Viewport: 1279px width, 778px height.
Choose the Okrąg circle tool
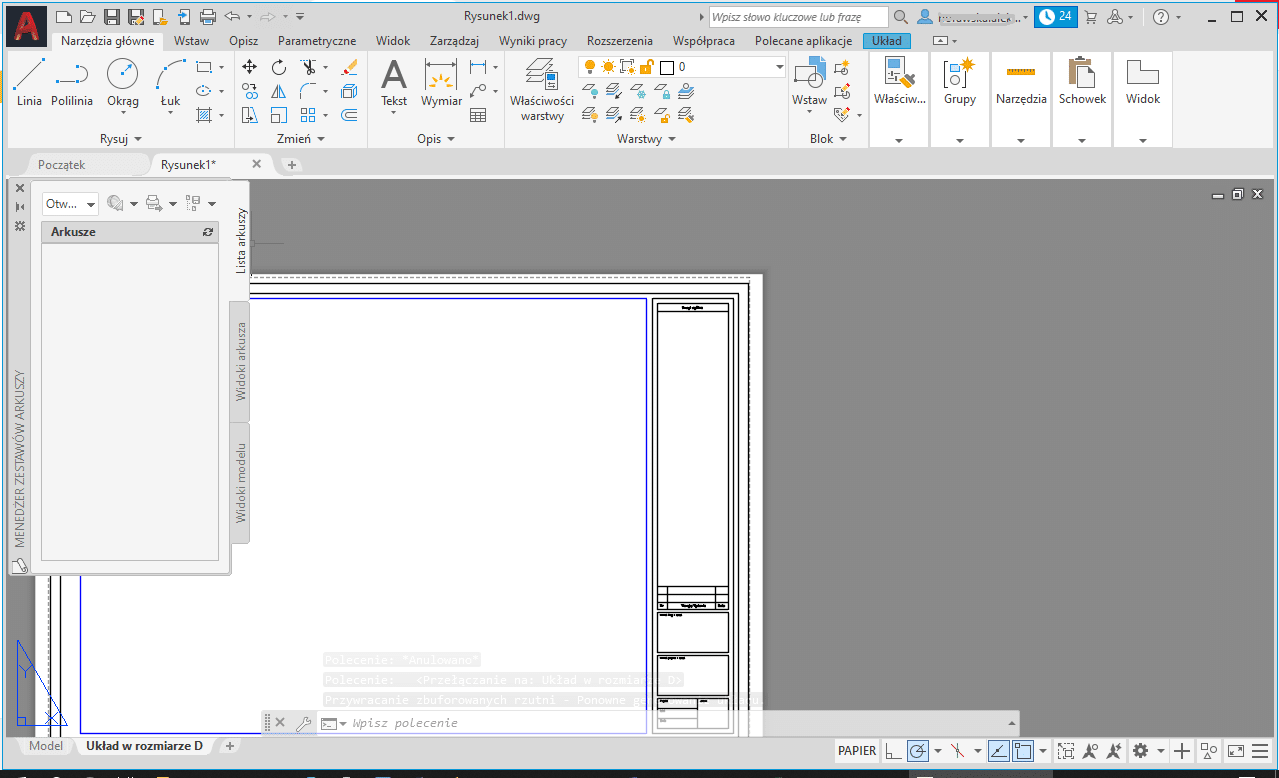[123, 82]
